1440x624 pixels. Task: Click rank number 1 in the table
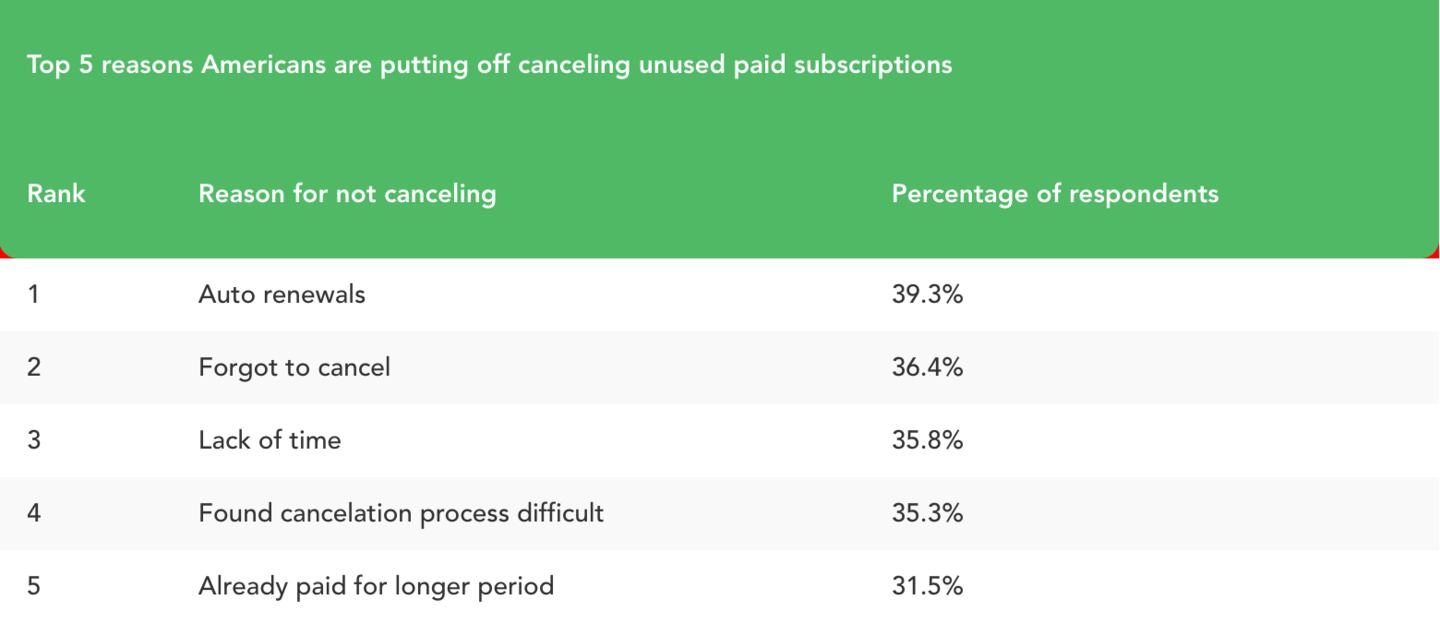[33, 295]
